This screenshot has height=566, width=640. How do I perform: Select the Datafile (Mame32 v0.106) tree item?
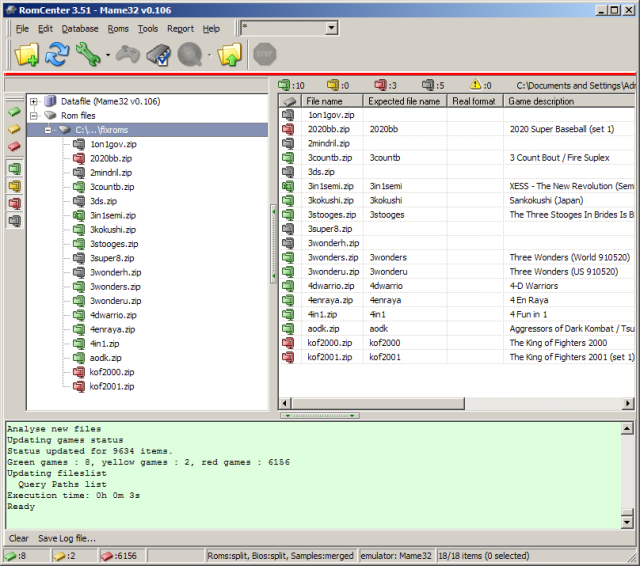(x=110, y=101)
